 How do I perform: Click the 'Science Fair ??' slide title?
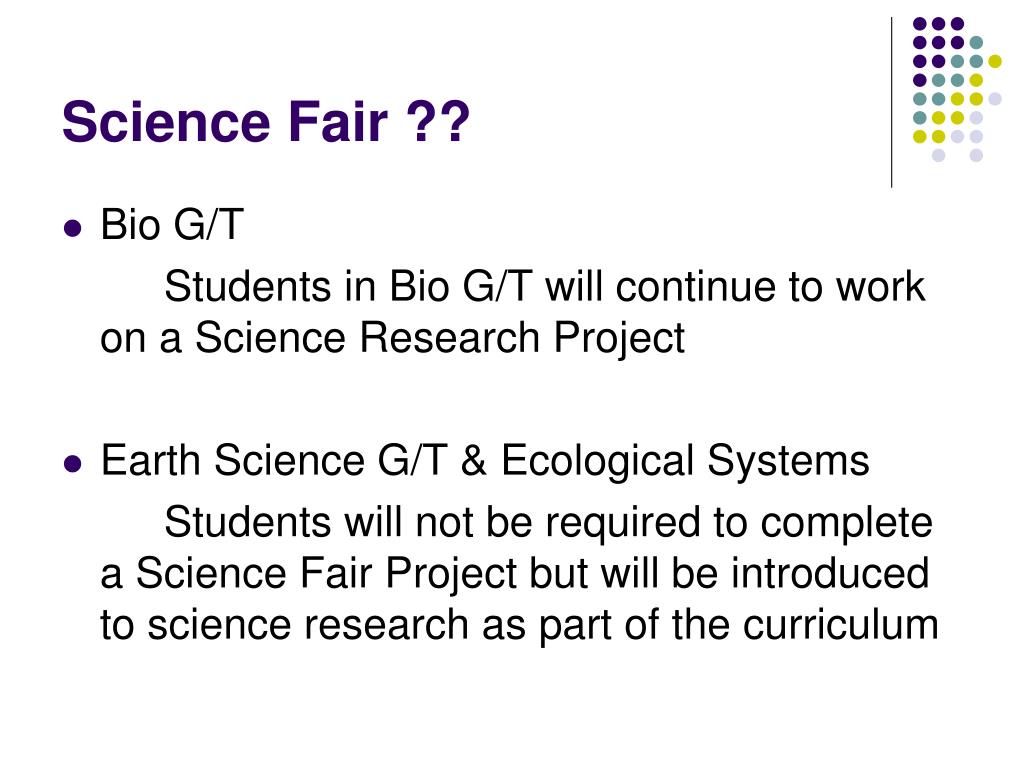[x=266, y=122]
